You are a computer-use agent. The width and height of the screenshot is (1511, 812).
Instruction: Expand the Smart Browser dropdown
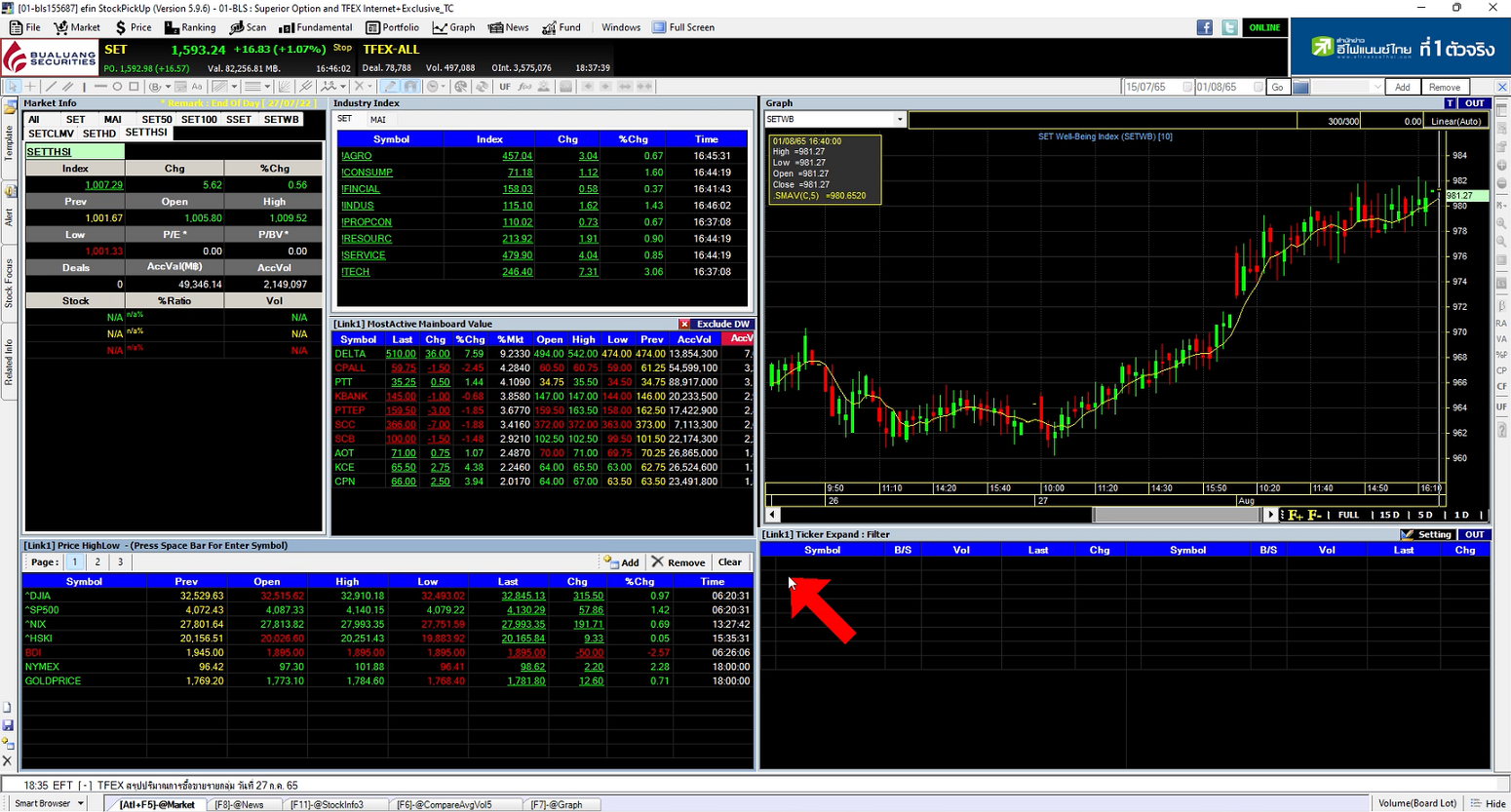pos(81,803)
